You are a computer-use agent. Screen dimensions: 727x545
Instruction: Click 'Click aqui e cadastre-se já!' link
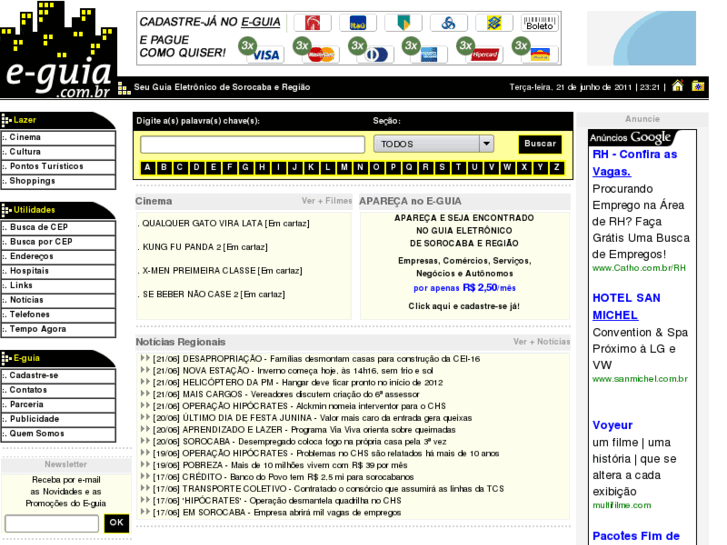click(x=464, y=306)
